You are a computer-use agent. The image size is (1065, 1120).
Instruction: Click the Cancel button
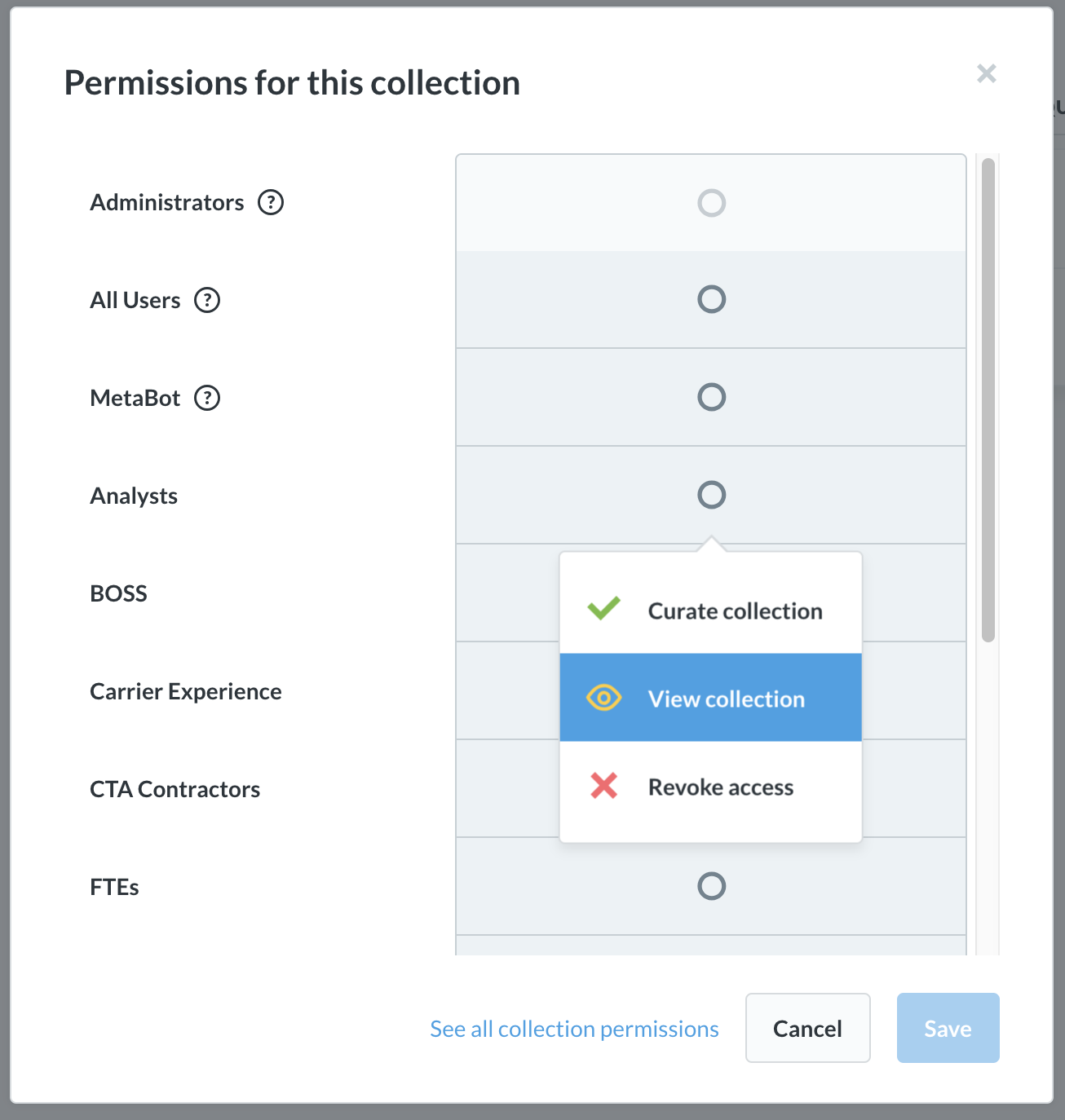[806, 1028]
